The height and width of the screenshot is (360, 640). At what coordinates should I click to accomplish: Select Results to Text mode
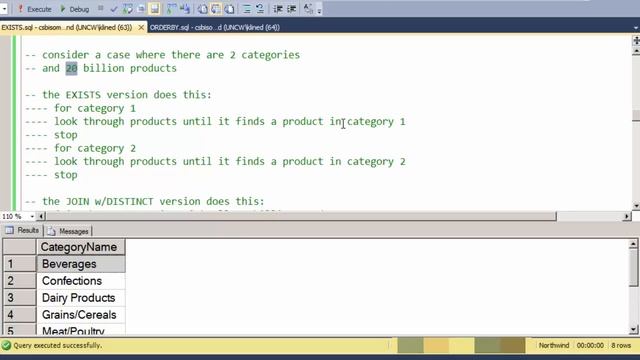(202, 9)
